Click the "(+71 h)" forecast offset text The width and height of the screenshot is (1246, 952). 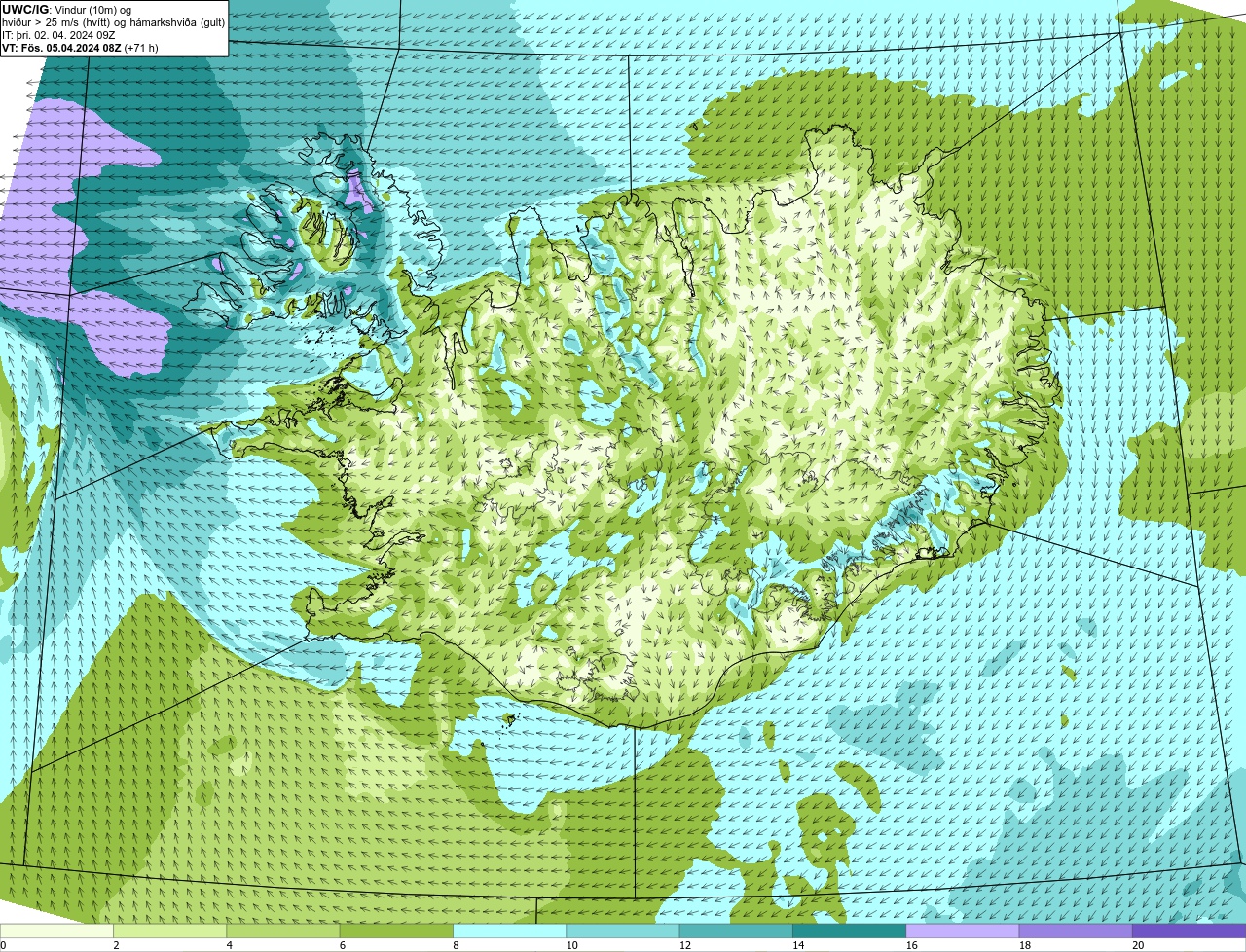[140, 48]
